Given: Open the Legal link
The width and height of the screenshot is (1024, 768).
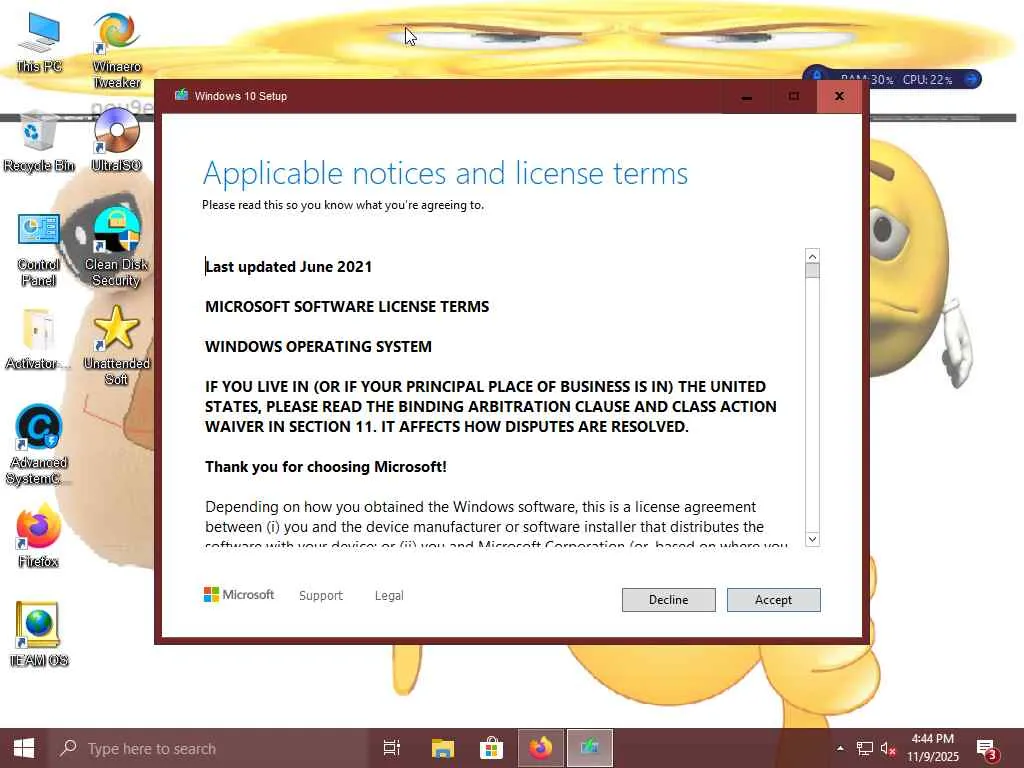Looking at the screenshot, I should [x=389, y=595].
